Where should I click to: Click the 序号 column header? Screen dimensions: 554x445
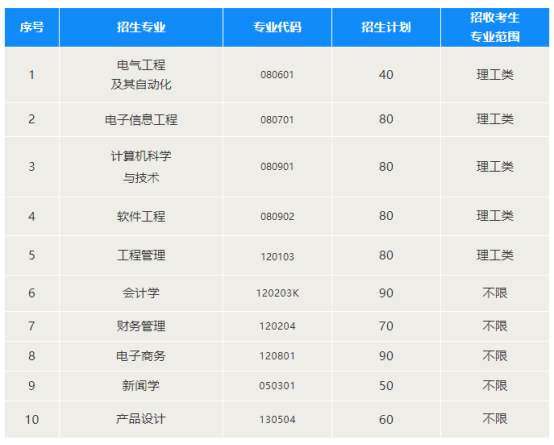coord(32,27)
